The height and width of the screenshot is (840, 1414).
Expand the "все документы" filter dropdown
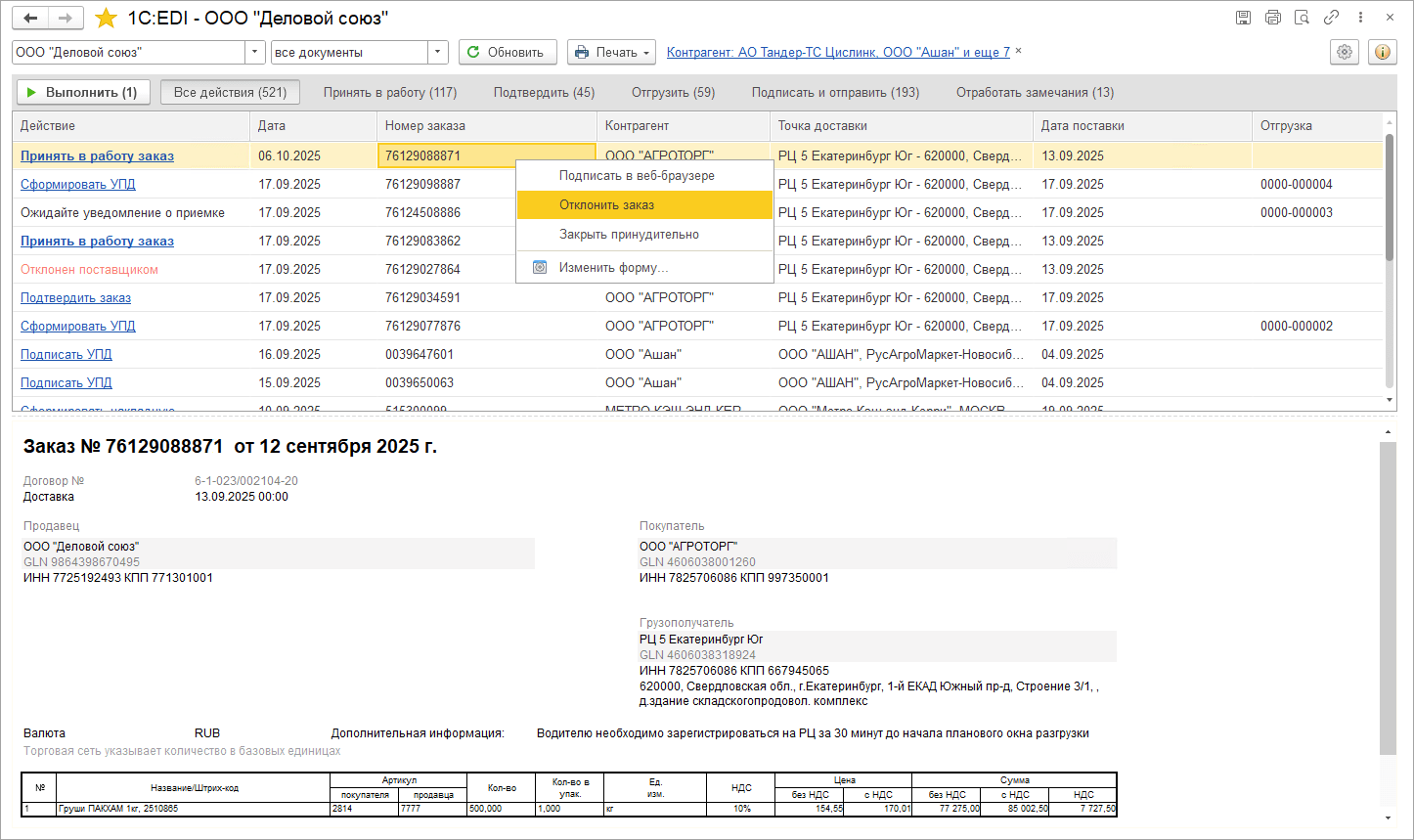[438, 53]
